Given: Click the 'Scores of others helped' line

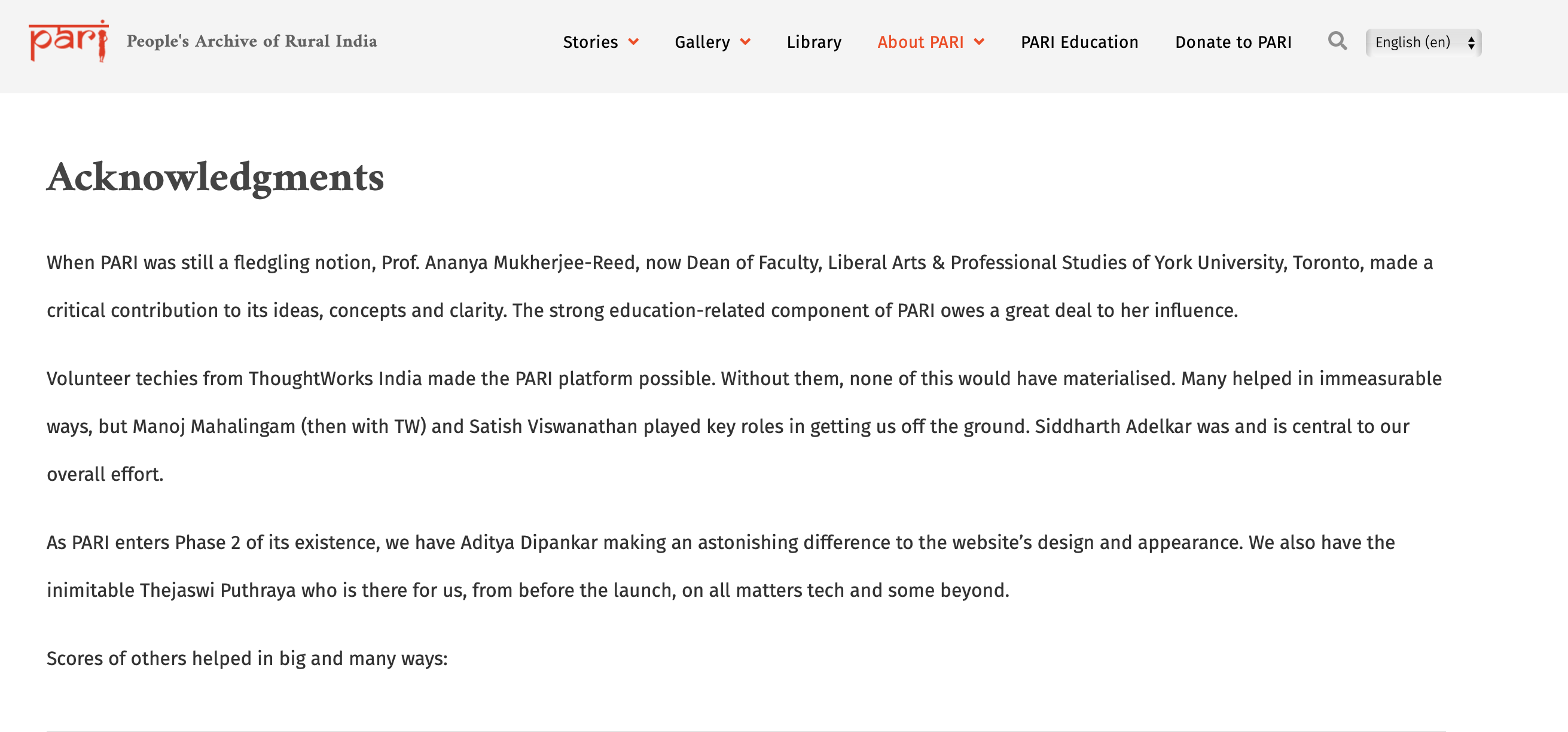Looking at the screenshot, I should click(247, 658).
